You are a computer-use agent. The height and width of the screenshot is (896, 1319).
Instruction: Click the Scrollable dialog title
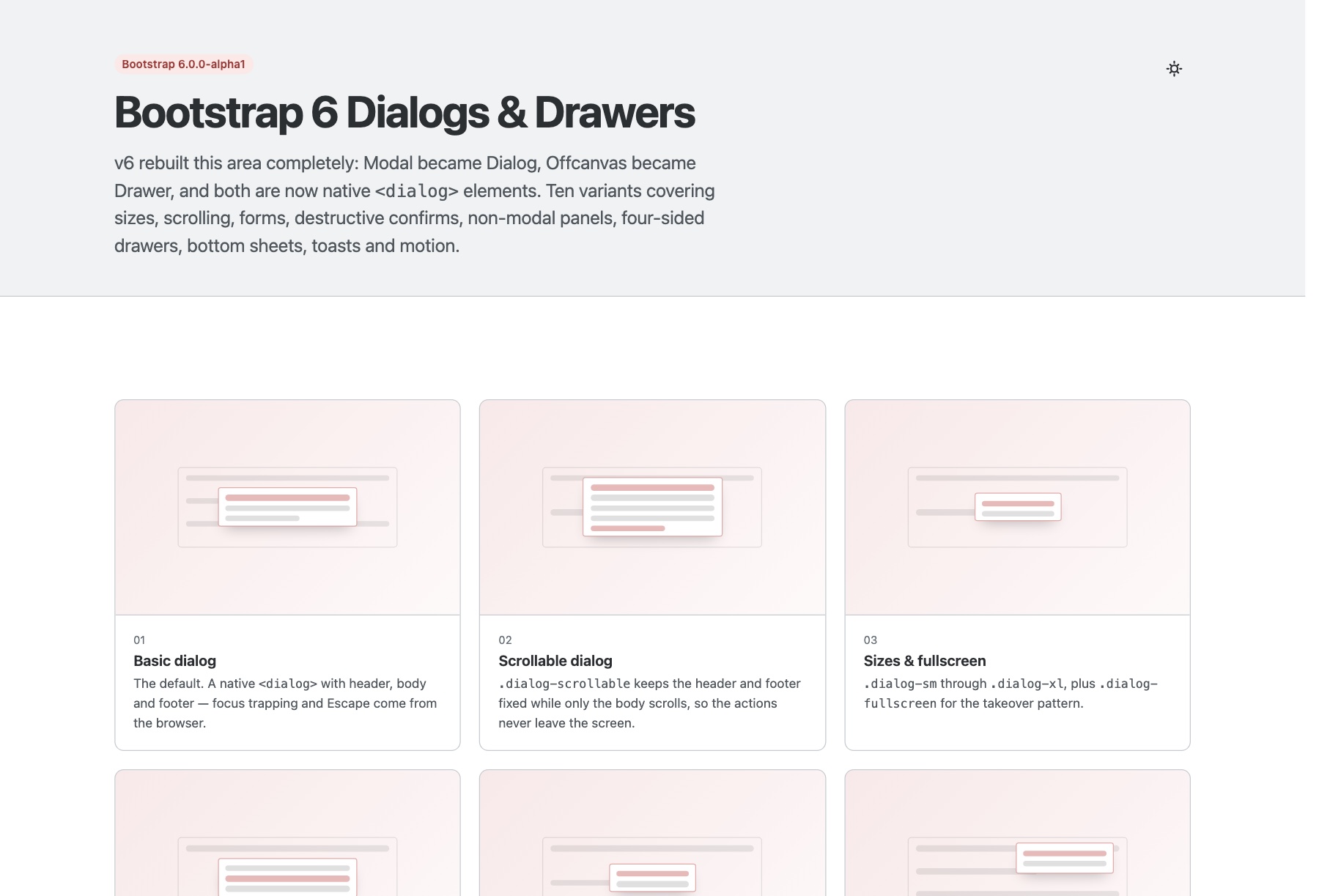pyautogui.click(x=555, y=661)
